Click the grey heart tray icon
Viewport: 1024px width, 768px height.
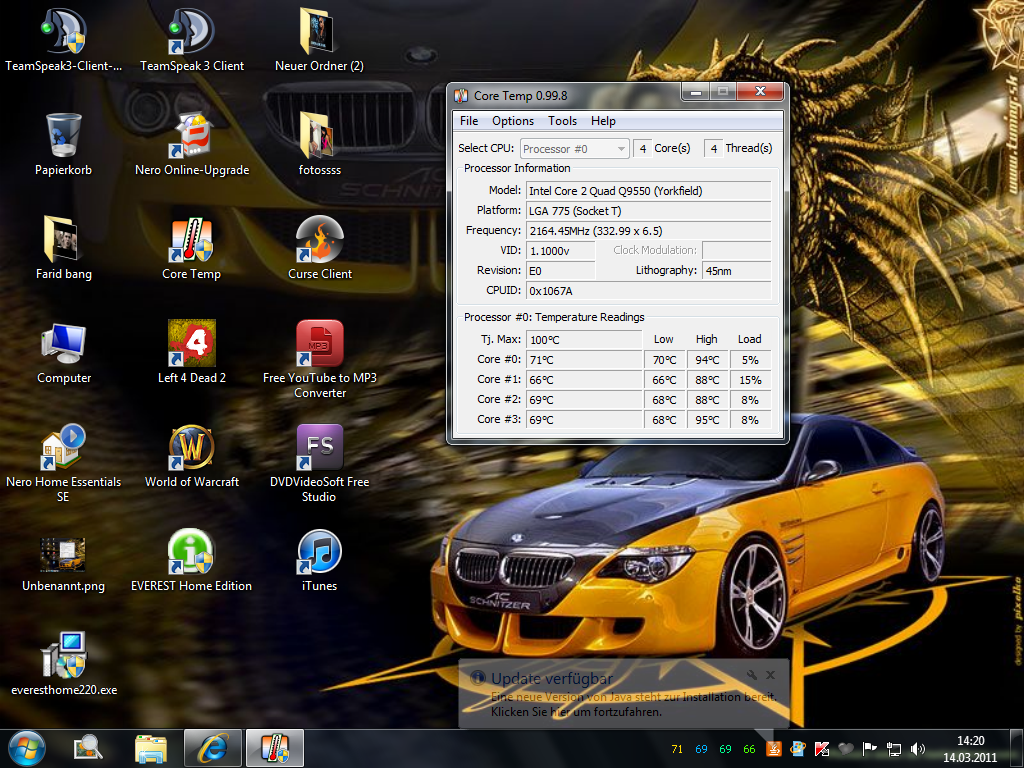coord(846,748)
